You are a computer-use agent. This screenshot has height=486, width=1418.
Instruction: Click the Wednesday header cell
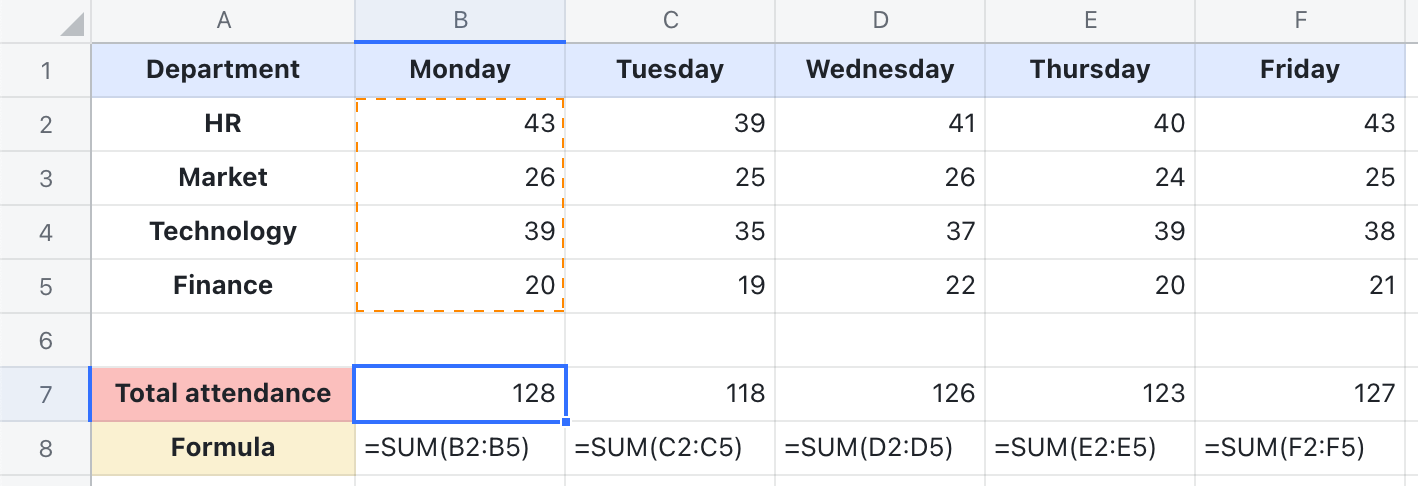[880, 70]
